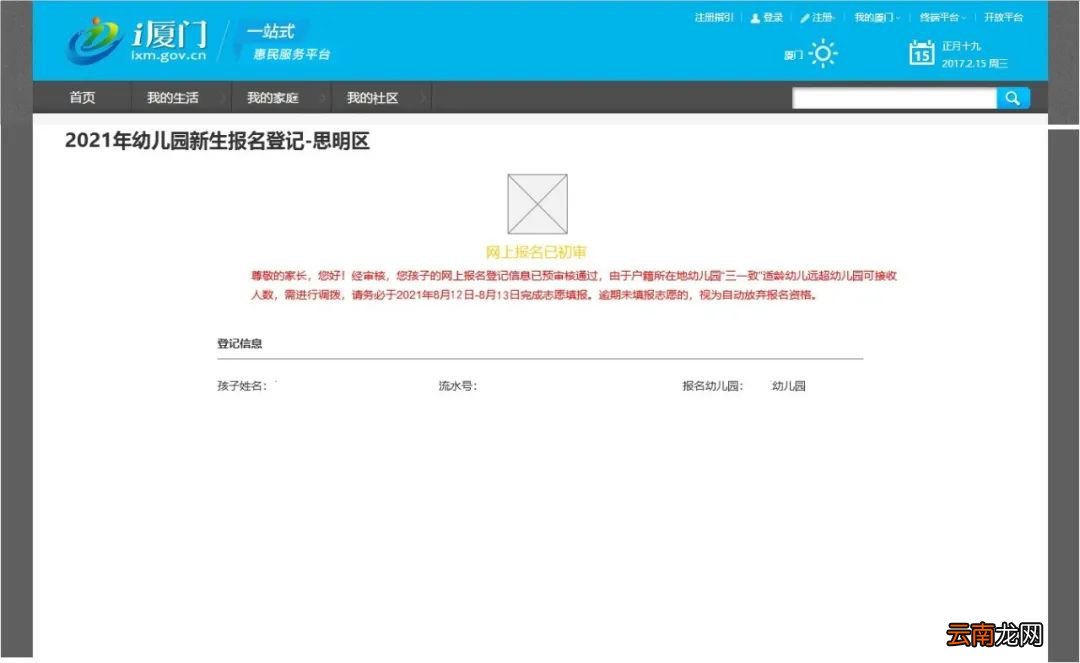Screen dimensions: 1080x663
Task: Open the 首页 nav tab
Action: 82,98
